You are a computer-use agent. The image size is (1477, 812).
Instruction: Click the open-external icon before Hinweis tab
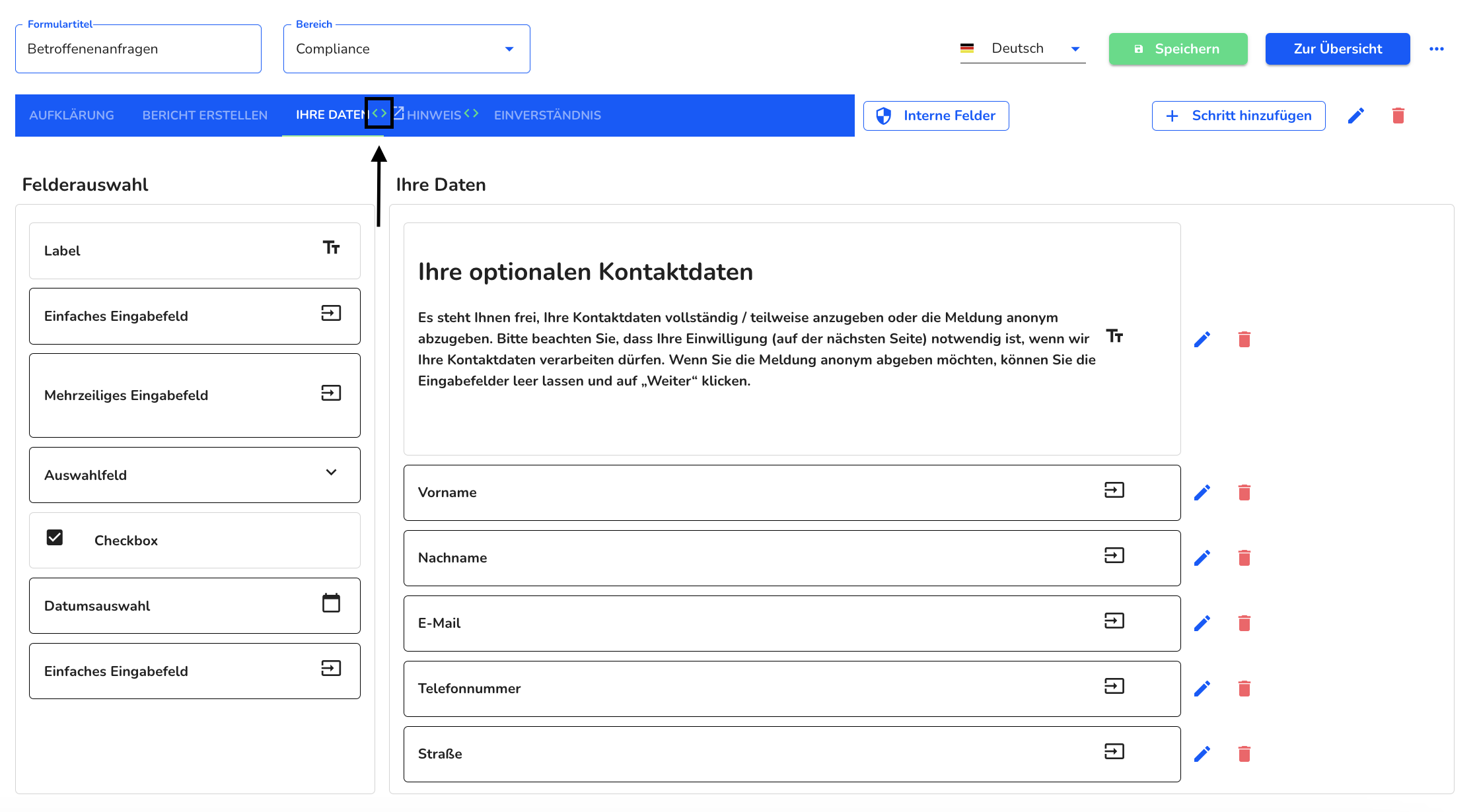pyautogui.click(x=399, y=113)
